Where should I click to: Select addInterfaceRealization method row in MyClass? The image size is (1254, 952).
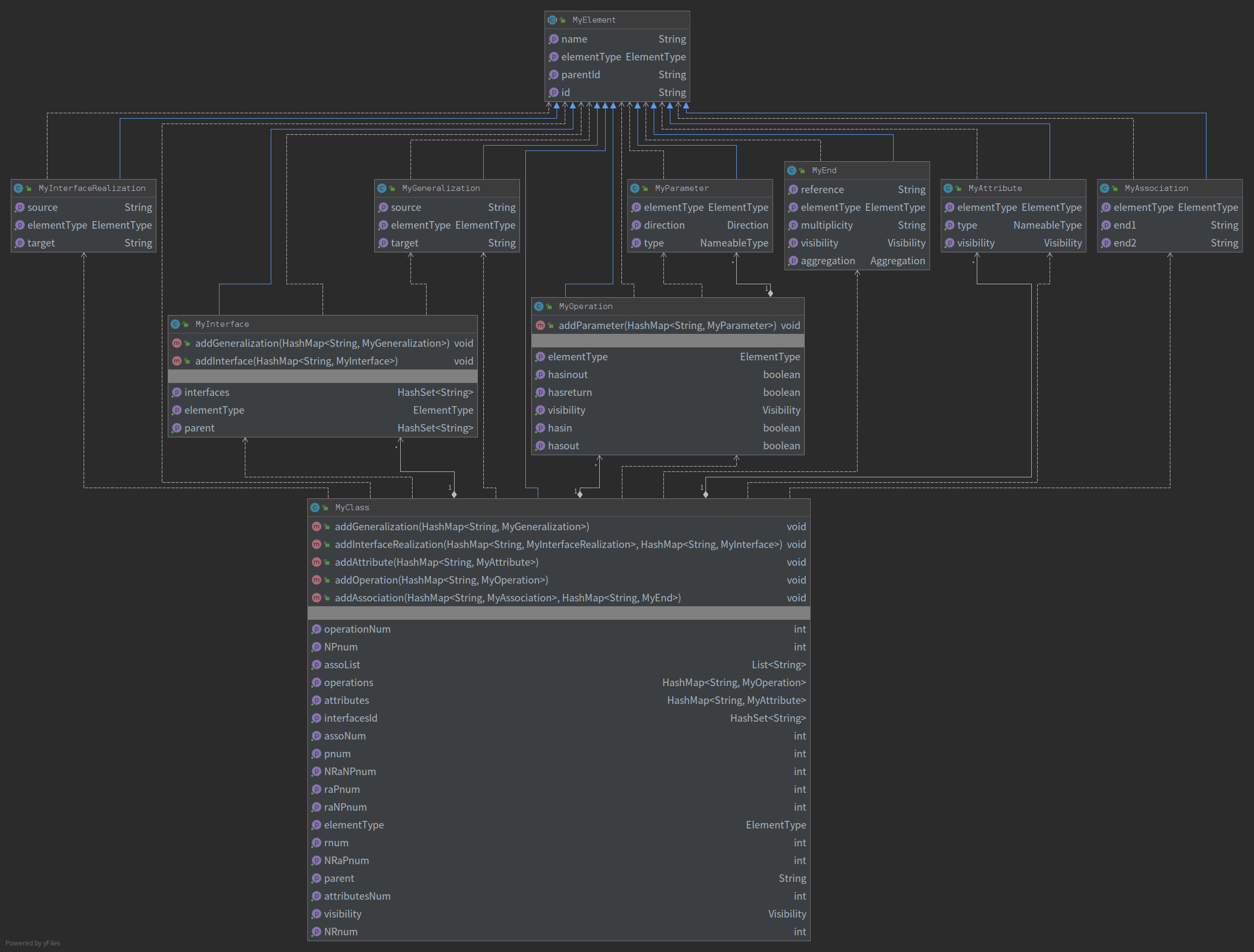tap(558, 544)
